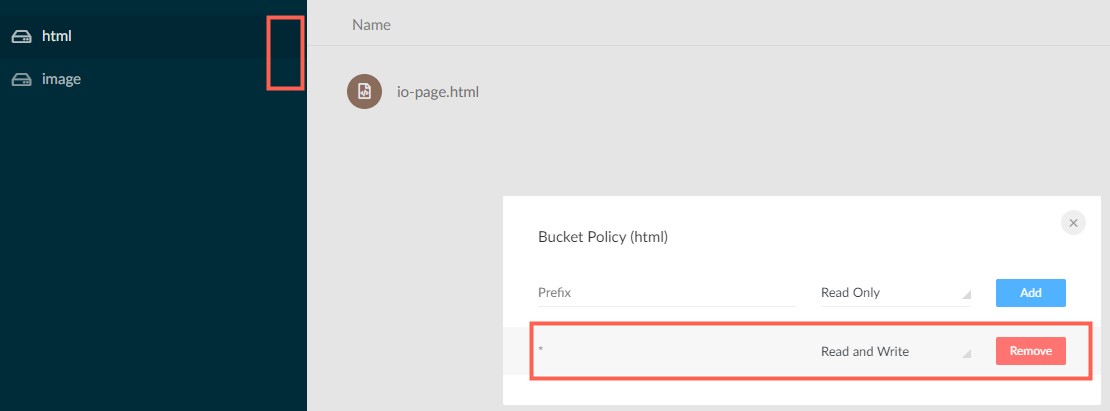Click the Read and Write dropdown arrow

click(966, 352)
